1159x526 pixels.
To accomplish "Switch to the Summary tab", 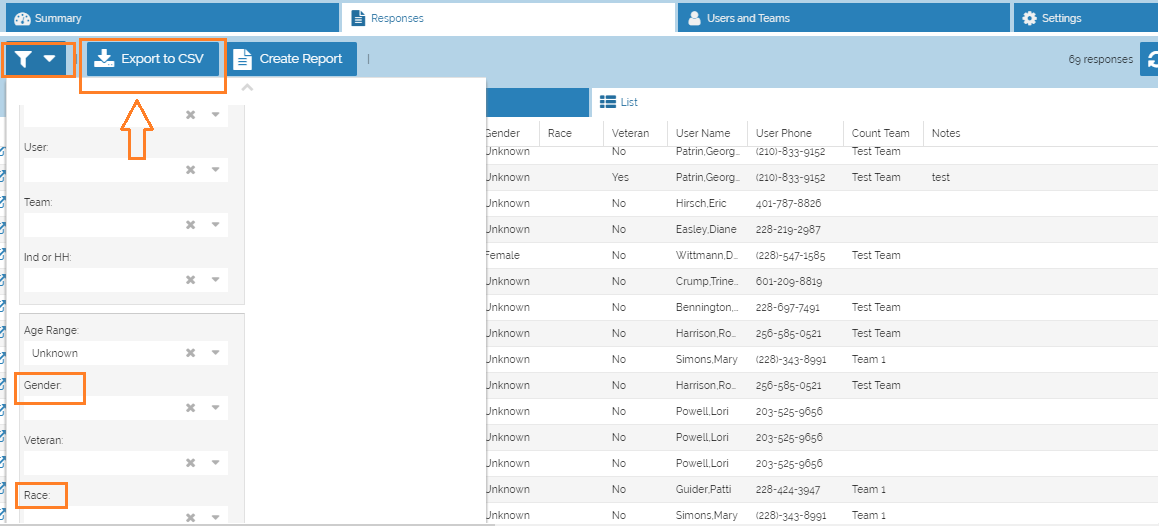I will 170,18.
